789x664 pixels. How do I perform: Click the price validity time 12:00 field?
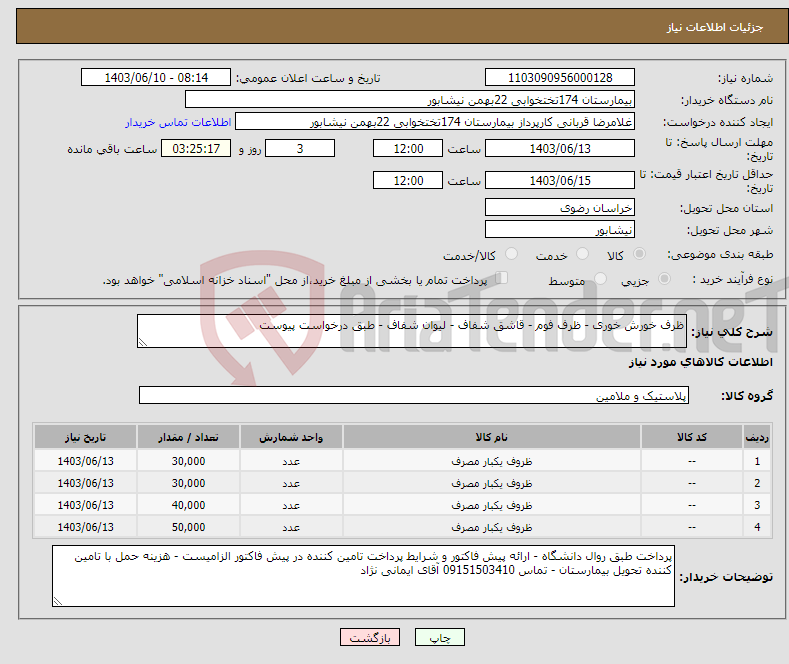click(408, 180)
